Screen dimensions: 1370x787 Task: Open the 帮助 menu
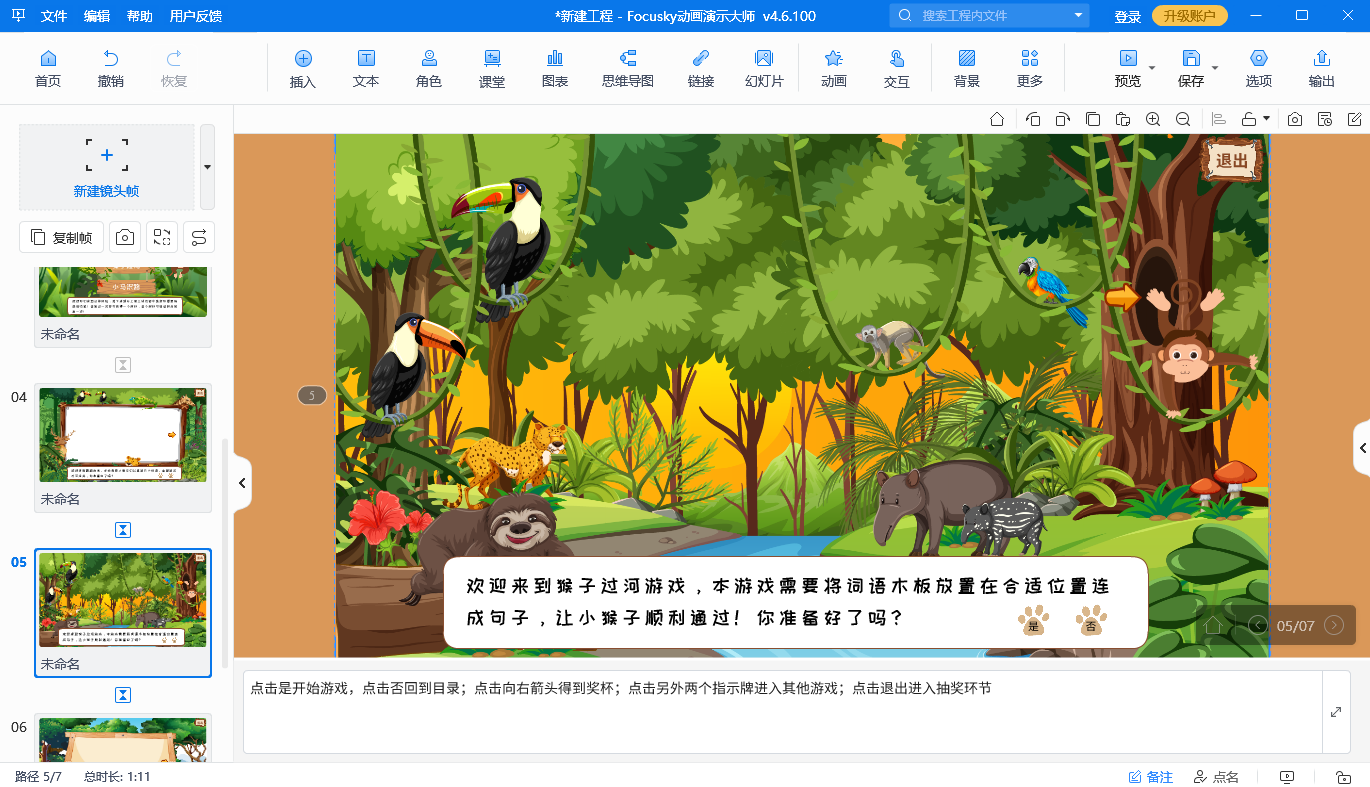click(140, 16)
